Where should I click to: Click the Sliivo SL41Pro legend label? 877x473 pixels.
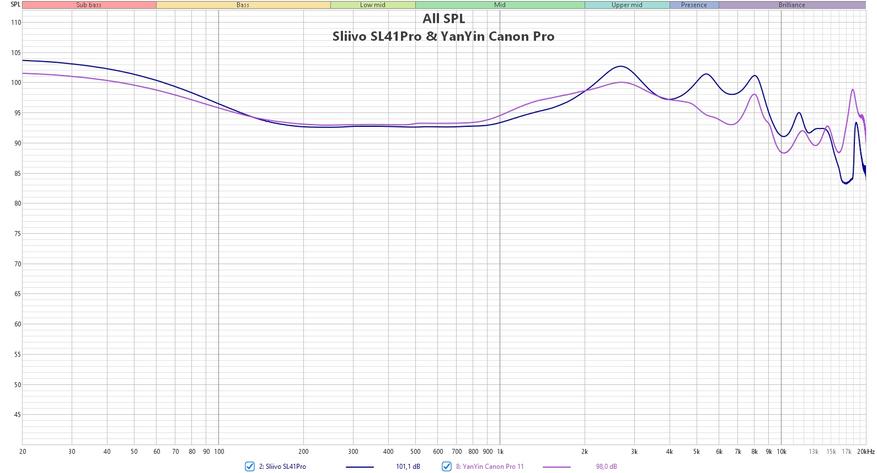tap(282, 466)
